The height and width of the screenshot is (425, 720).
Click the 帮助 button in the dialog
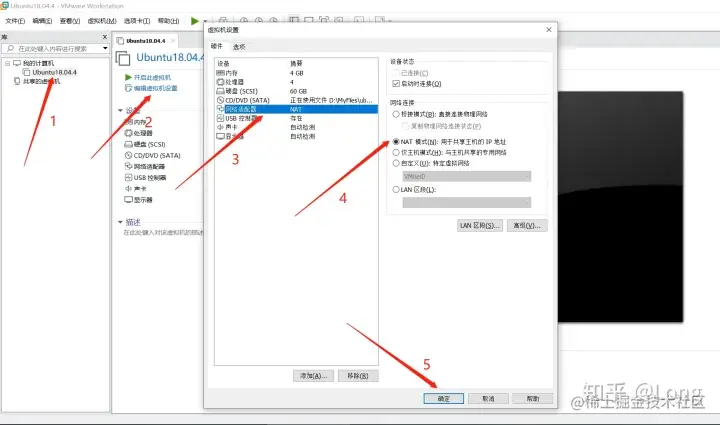pos(533,399)
